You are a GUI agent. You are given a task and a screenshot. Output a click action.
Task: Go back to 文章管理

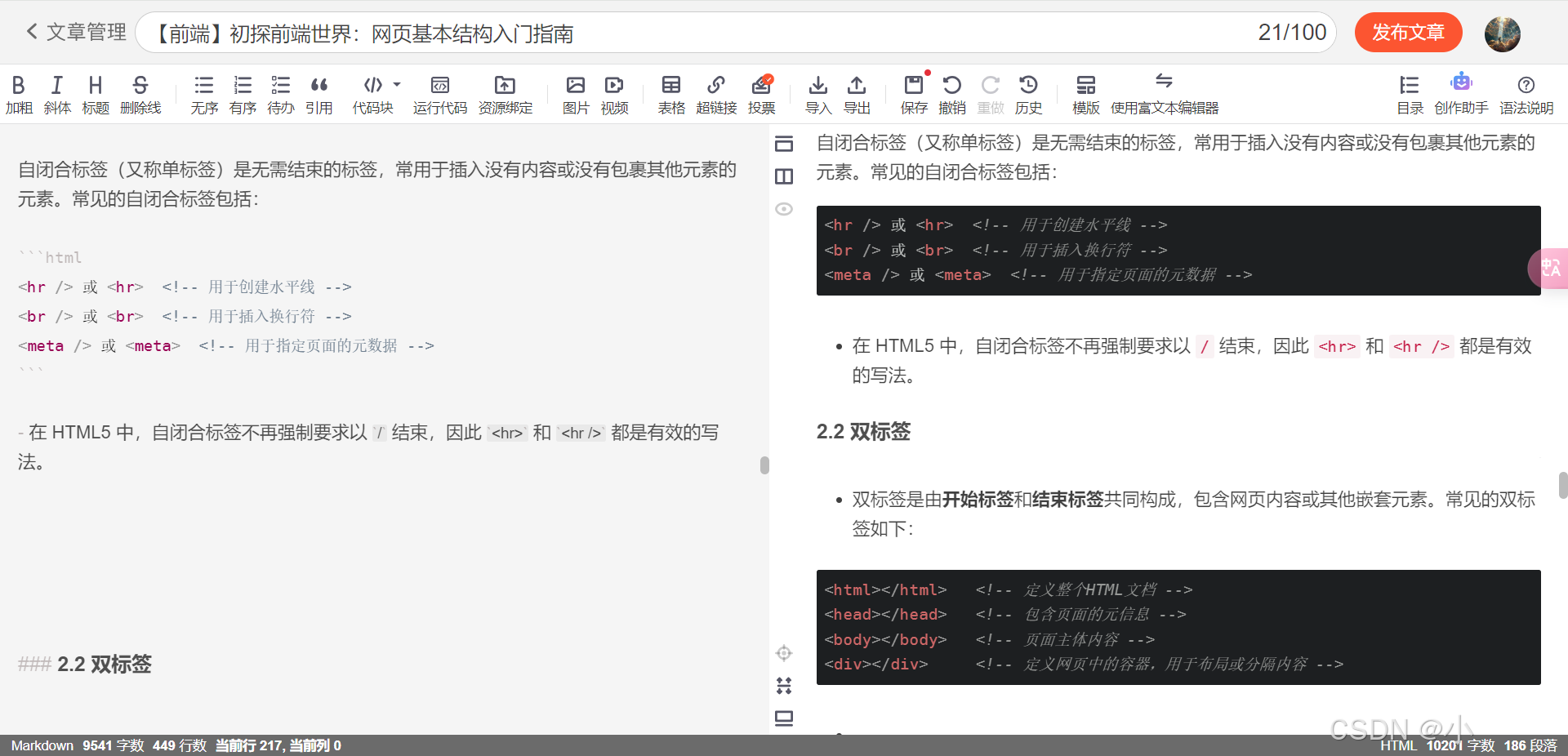[76, 32]
